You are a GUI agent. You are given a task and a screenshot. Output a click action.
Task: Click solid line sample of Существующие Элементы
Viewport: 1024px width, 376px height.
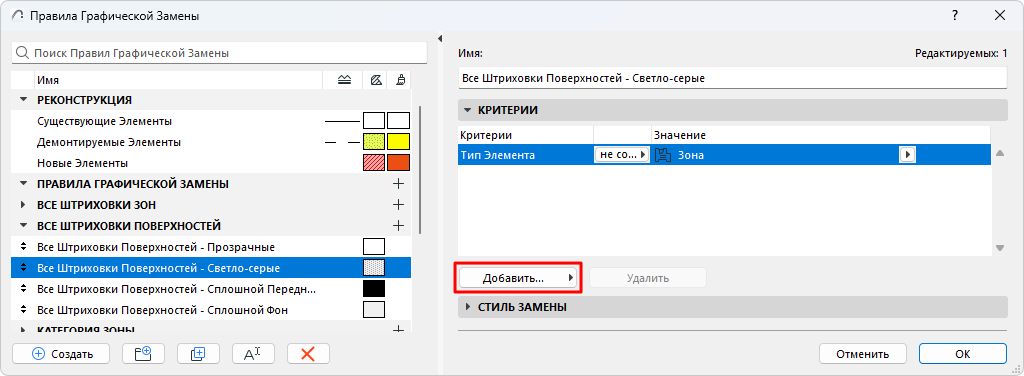point(343,121)
